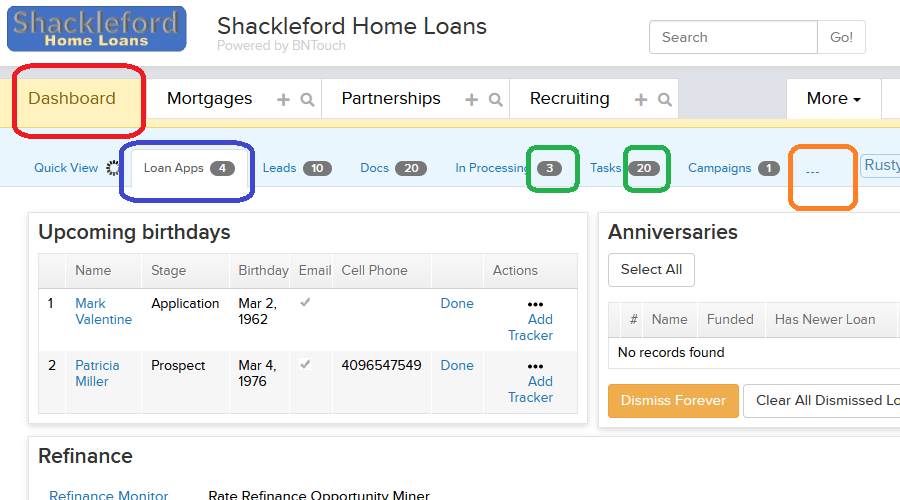Open Mark Valentine's contact link
900x500 pixels.
[x=103, y=311]
